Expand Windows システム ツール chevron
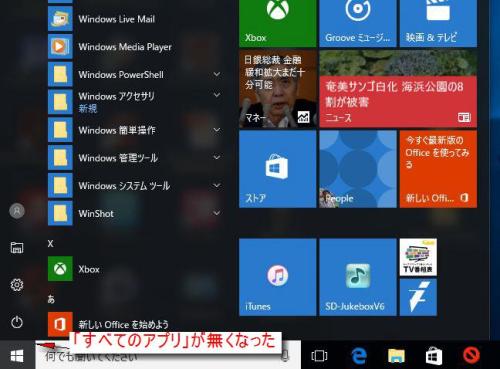The width and height of the screenshot is (500, 369). point(217,185)
